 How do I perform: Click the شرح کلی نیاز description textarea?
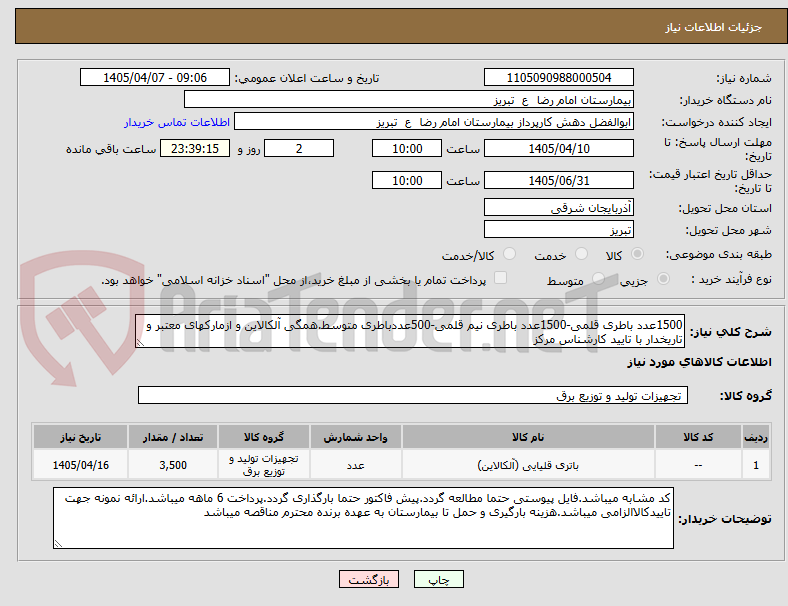coord(410,331)
